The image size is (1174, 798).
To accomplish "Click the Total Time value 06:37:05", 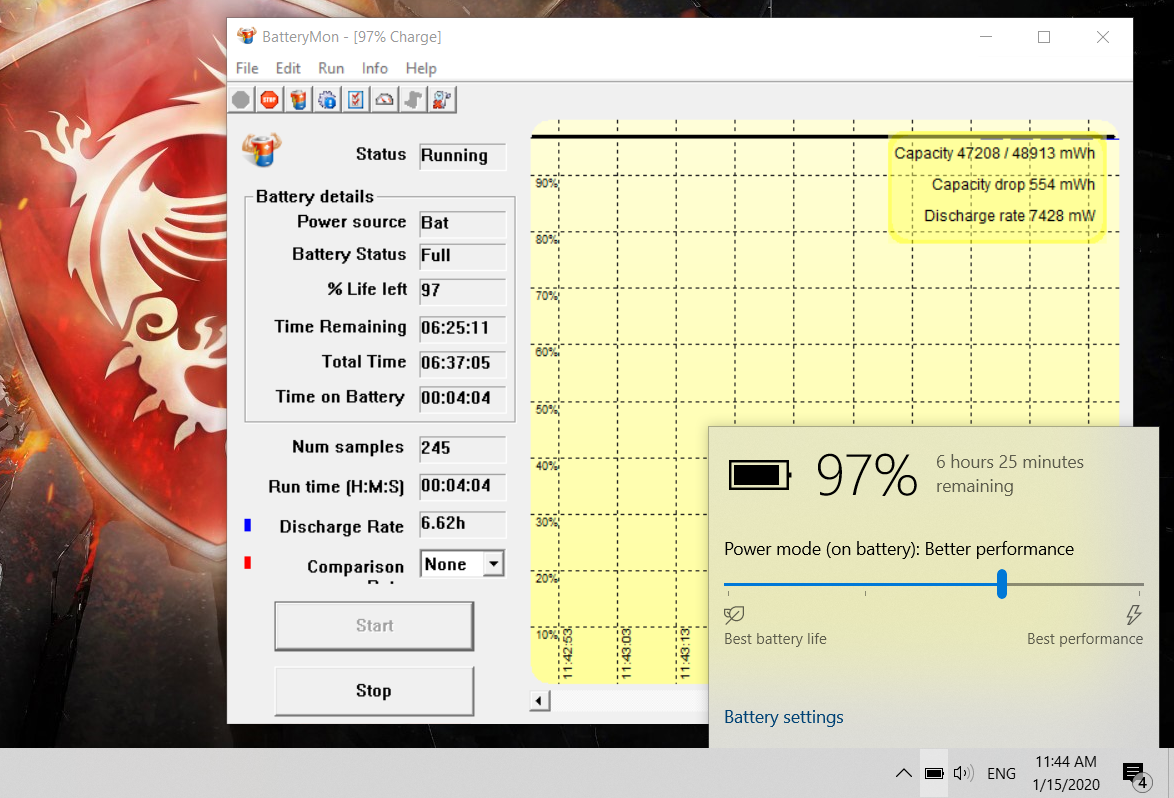I will click(463, 363).
